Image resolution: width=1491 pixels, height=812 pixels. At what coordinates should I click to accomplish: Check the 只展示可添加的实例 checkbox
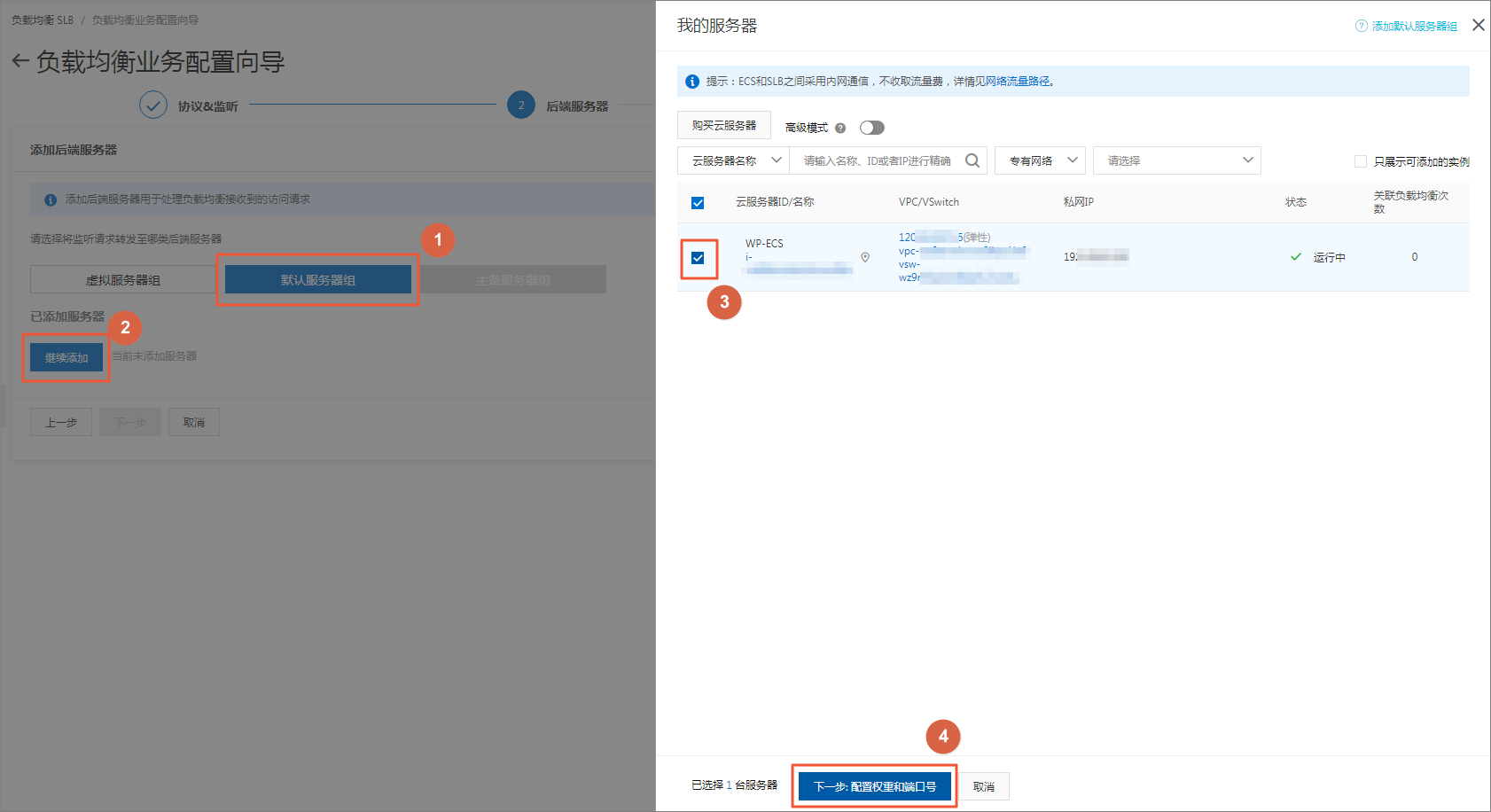pyautogui.click(x=1361, y=161)
